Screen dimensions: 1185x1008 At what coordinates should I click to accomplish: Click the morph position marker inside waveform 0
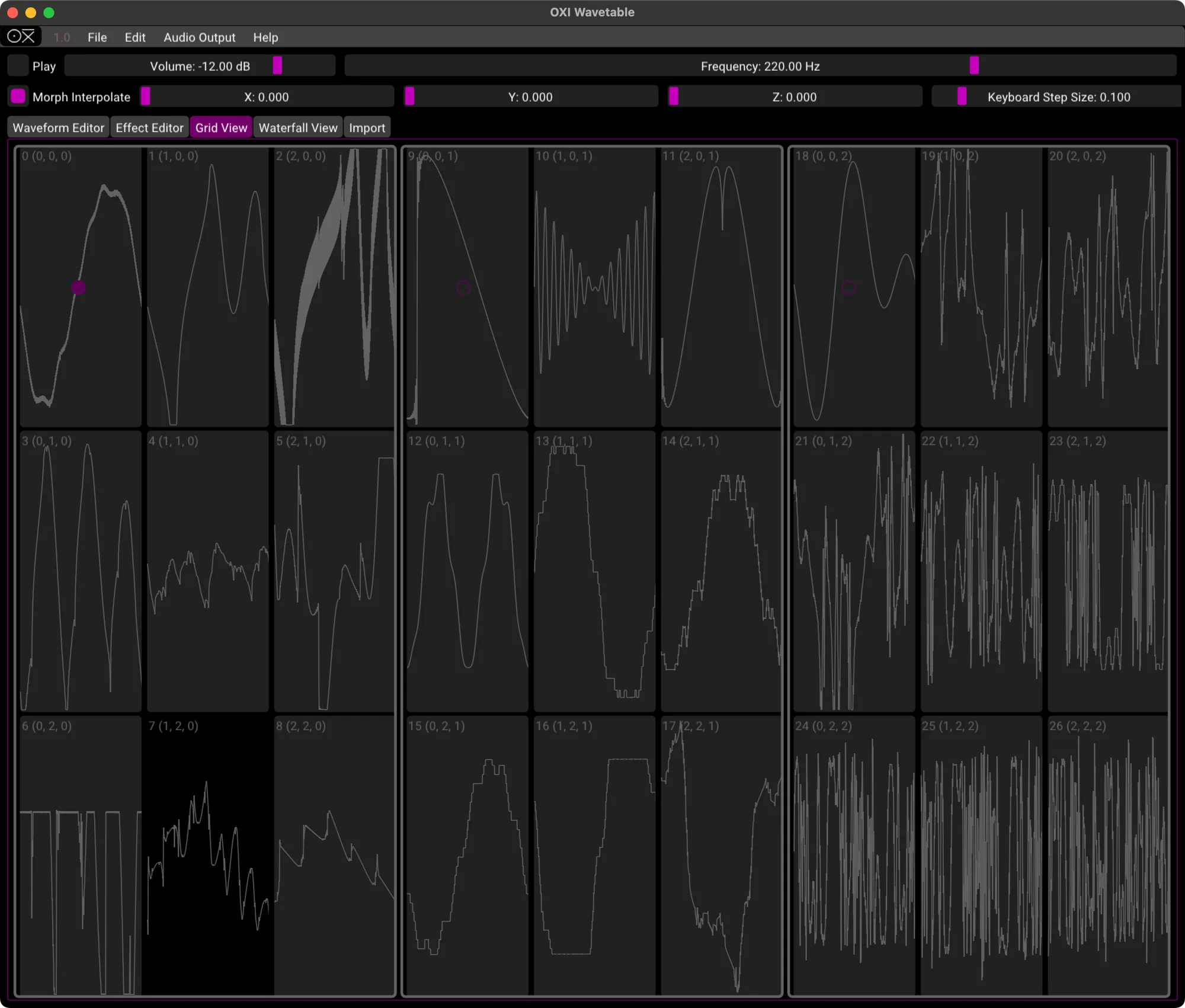[79, 287]
